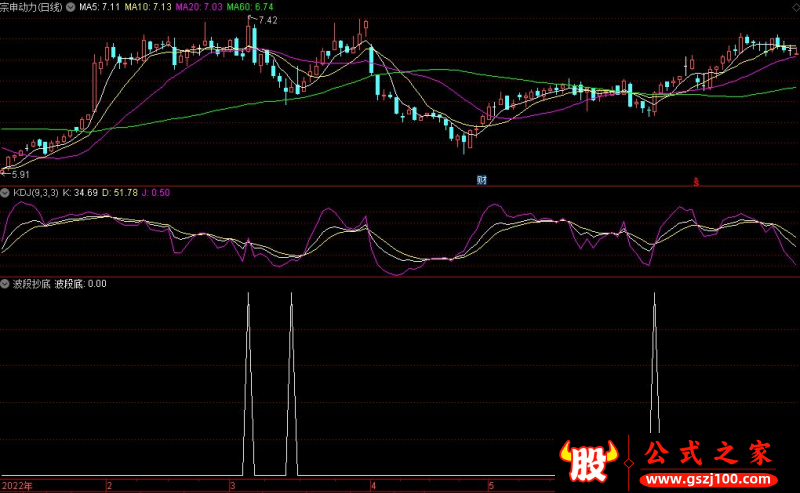Click the 5.91 low price arrow marker
Screen dimensions: 800x493
click(17, 174)
